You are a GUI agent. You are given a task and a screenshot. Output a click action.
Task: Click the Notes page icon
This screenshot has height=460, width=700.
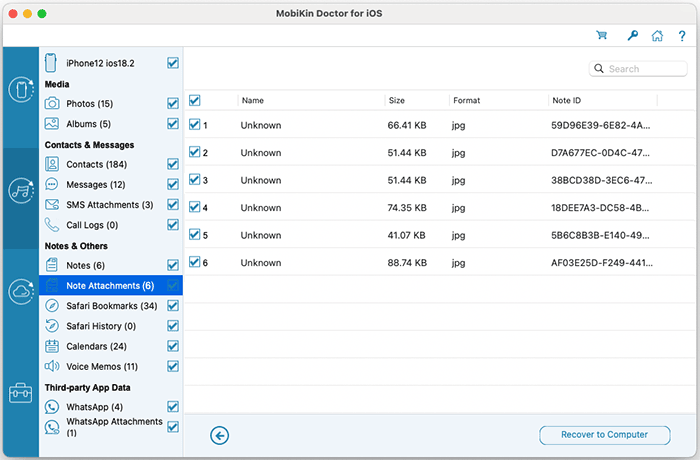click(52, 265)
